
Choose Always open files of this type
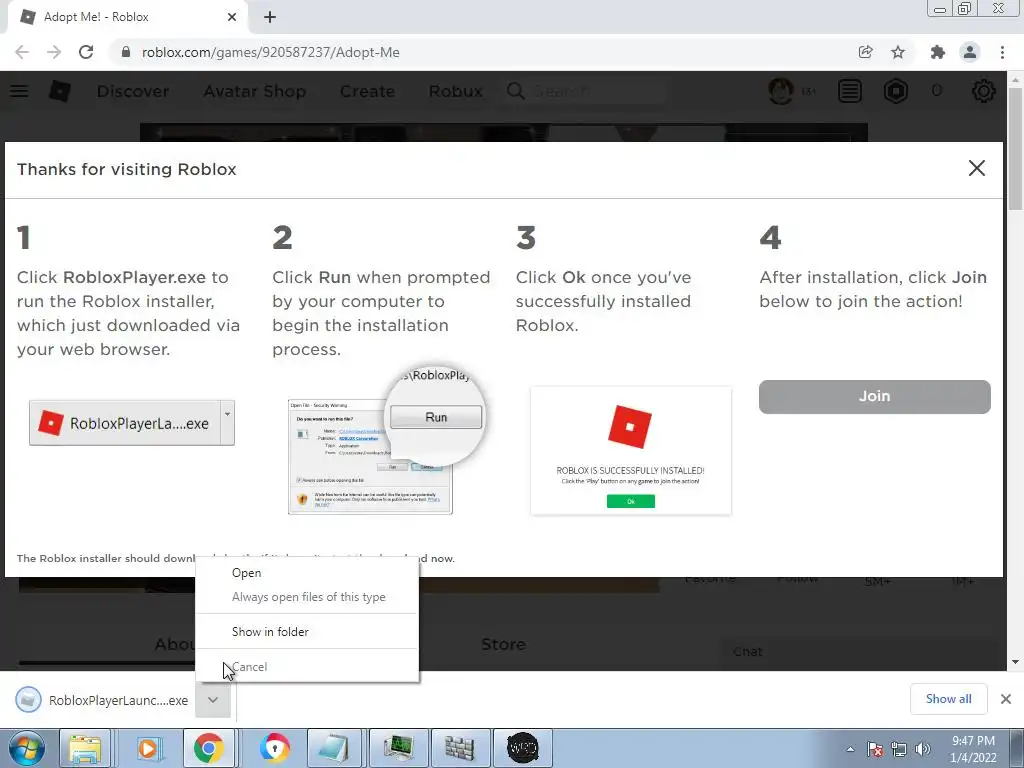(307, 597)
